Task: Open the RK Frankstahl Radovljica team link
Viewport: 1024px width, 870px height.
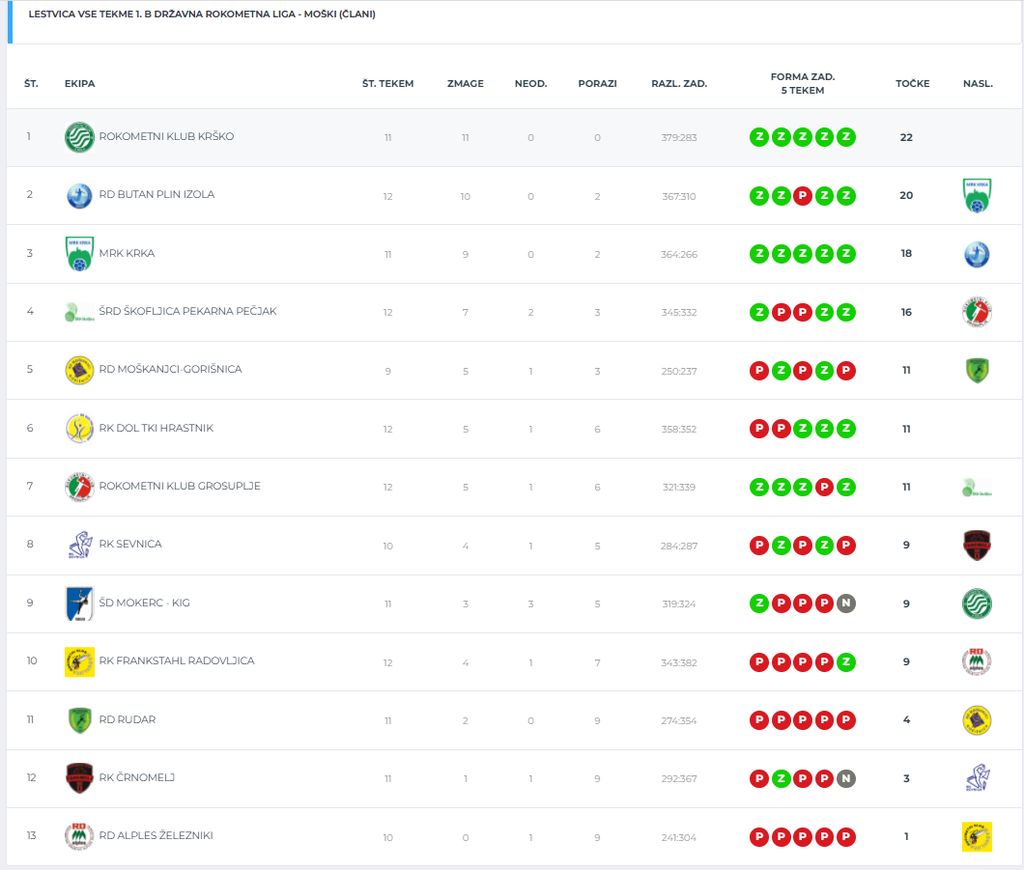Action: coord(176,661)
